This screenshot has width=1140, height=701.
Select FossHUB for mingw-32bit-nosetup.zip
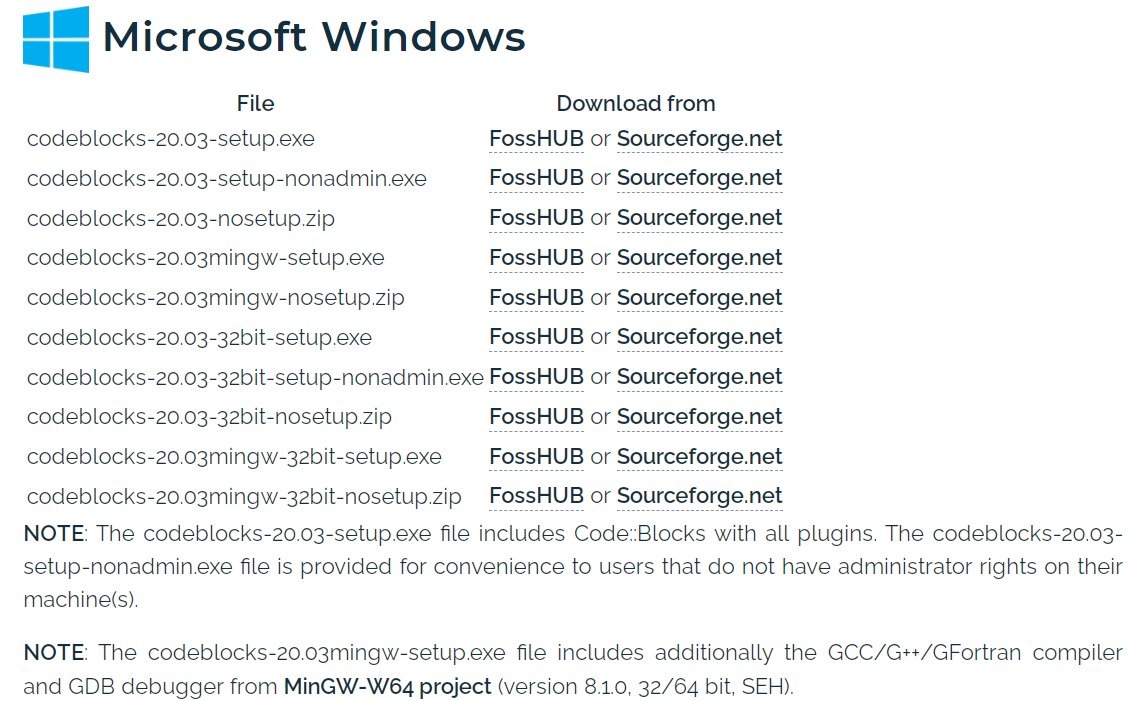coord(536,496)
